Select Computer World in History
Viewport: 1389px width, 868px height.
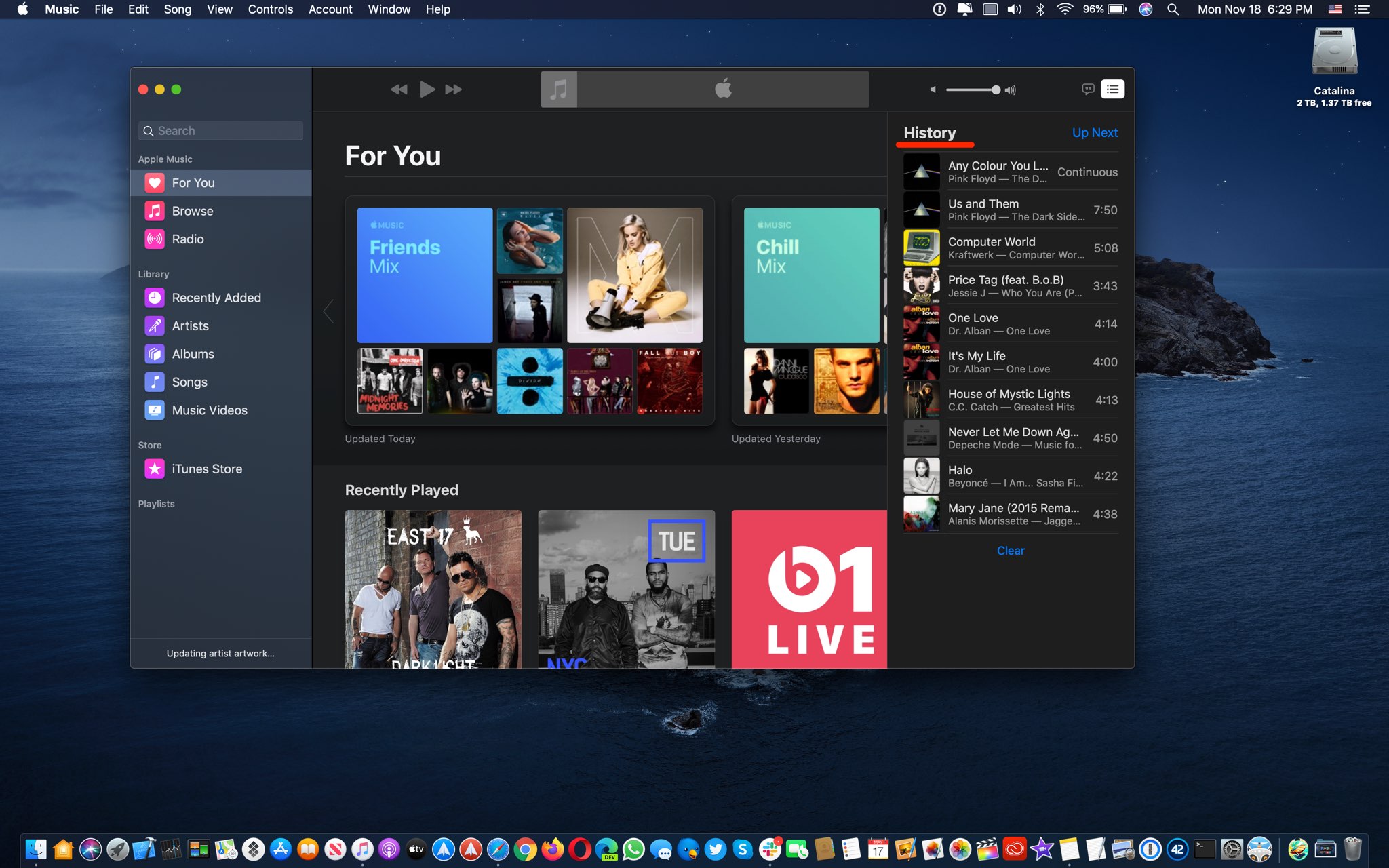click(x=1011, y=248)
